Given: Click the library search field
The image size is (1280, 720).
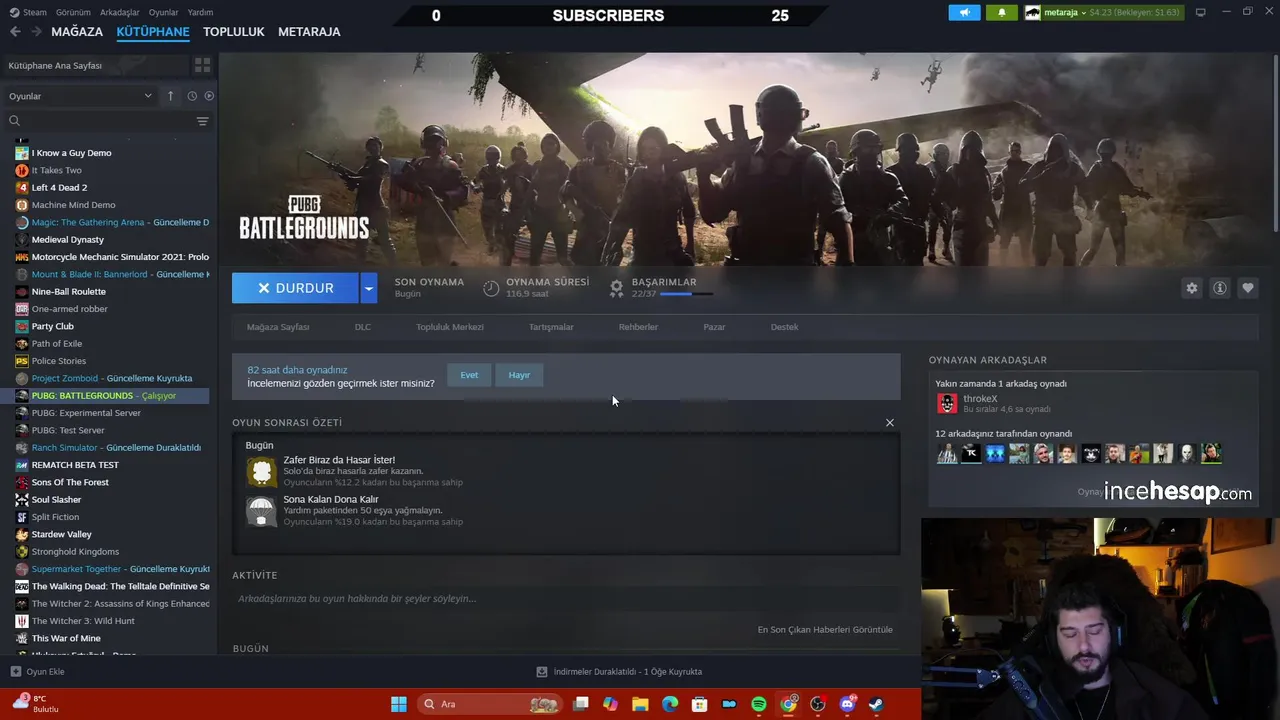Looking at the screenshot, I should [x=100, y=121].
